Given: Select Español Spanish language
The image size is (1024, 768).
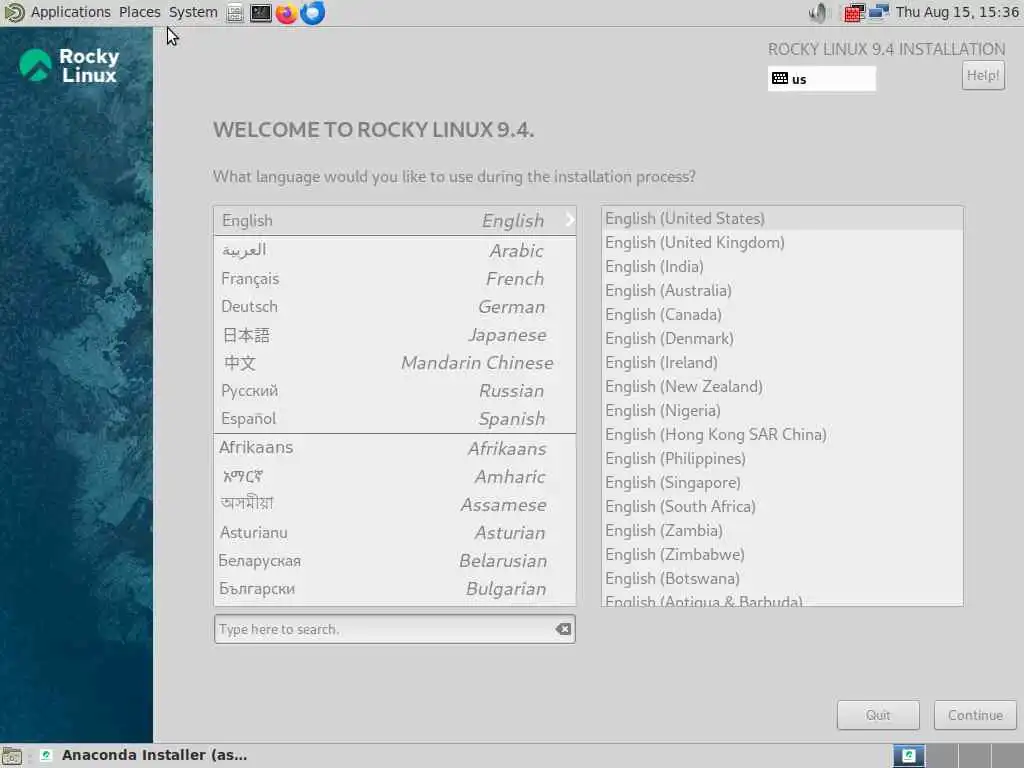Looking at the screenshot, I should click(x=394, y=419).
